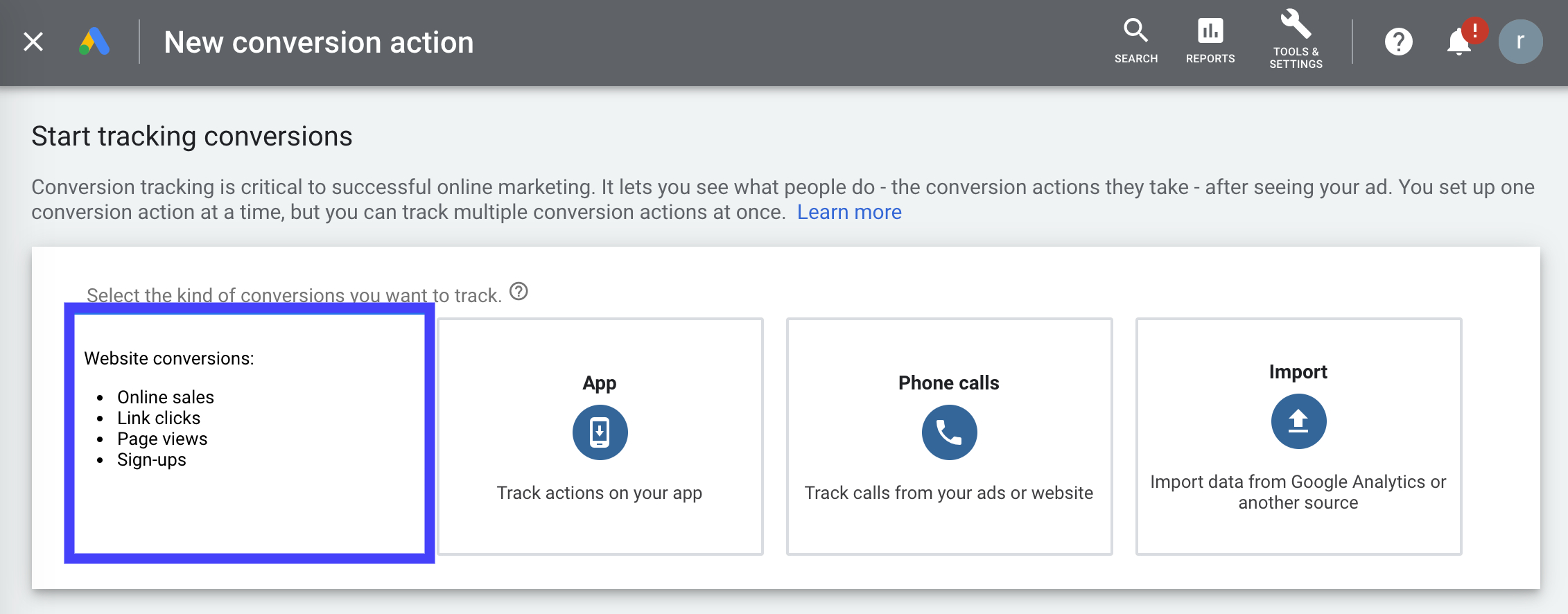Viewport: 1568px width, 614px height.
Task: Click help icon beside conversion kind prompt
Action: (519, 291)
